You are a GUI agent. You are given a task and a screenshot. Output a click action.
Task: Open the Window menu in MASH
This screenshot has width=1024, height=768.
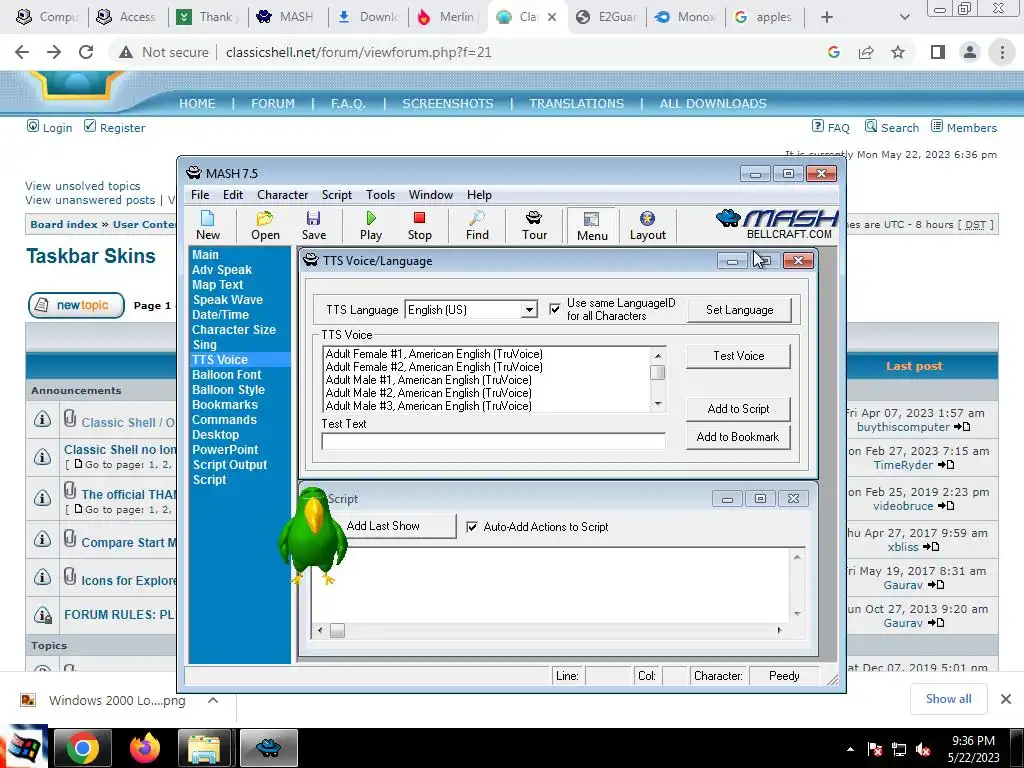coord(430,195)
